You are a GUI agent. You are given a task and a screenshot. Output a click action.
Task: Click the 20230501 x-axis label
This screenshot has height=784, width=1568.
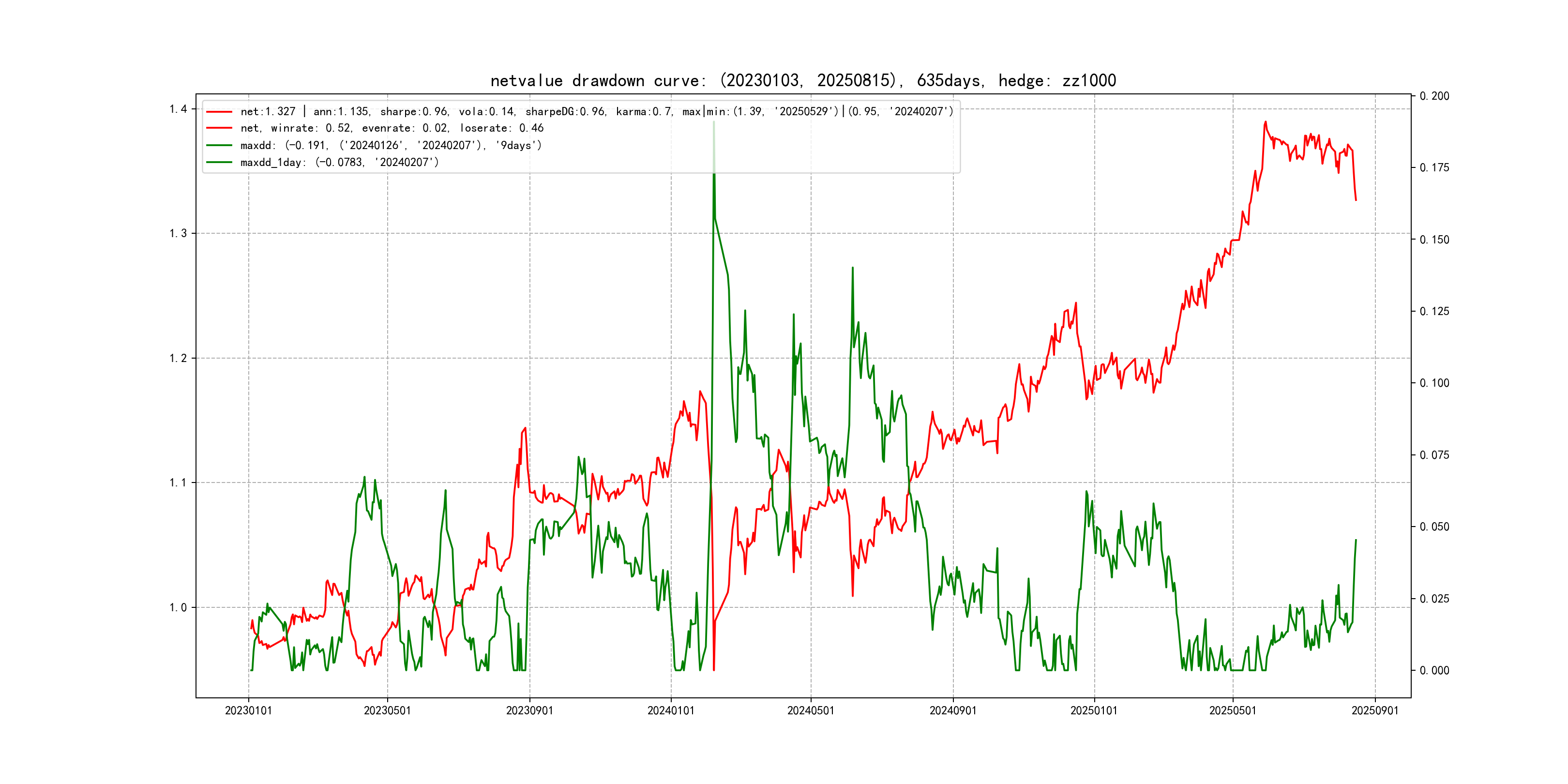[x=387, y=711]
